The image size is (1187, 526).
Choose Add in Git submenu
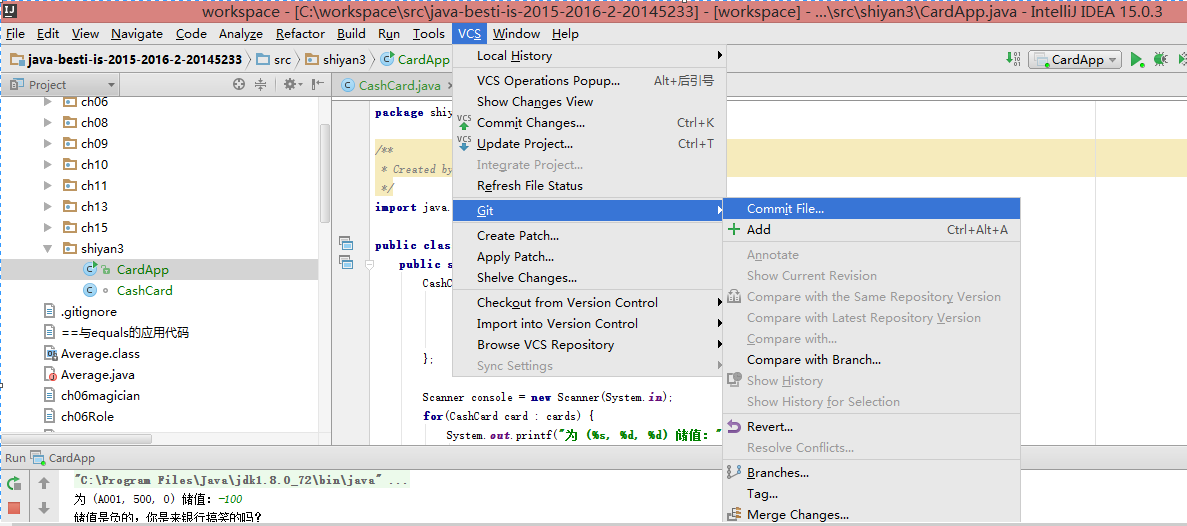tap(871, 229)
